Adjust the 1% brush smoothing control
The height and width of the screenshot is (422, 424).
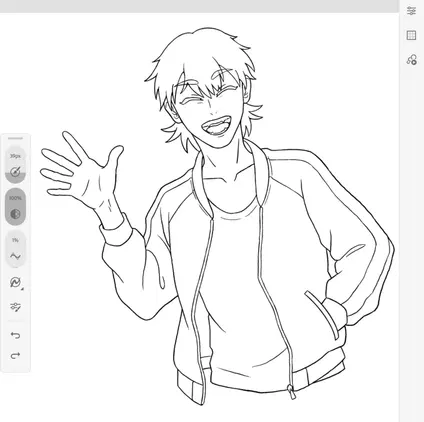(x=15, y=249)
